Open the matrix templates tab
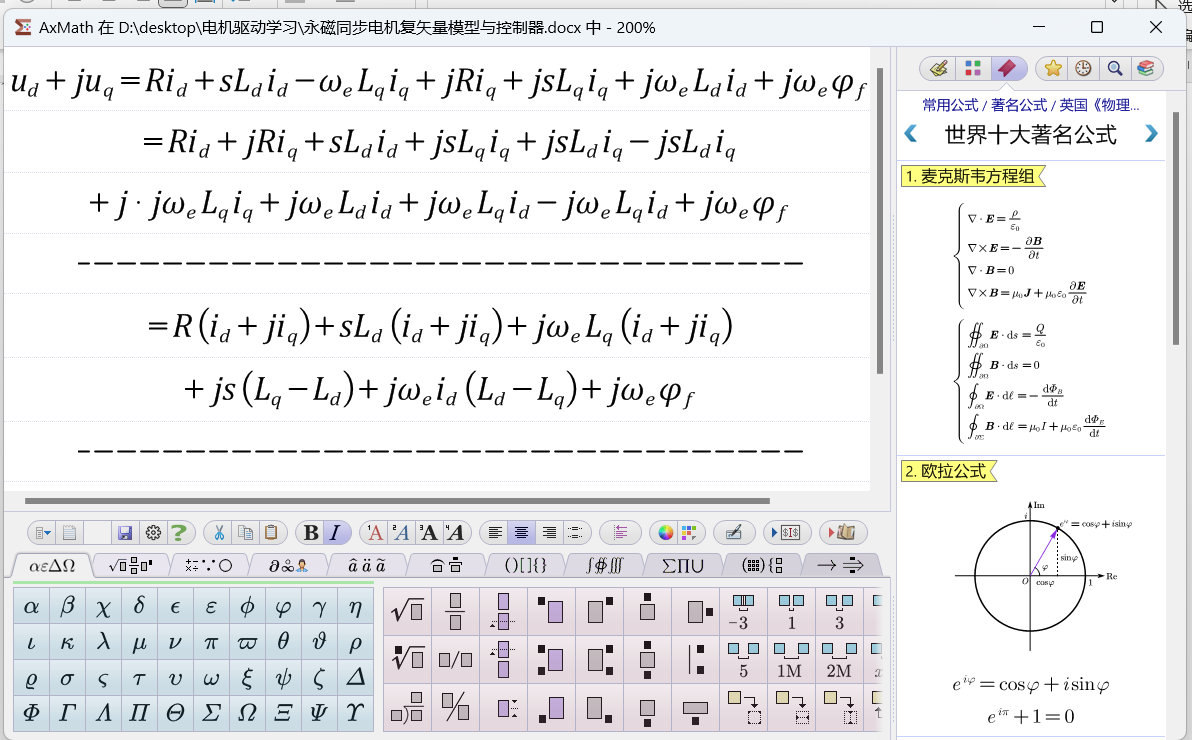Image resolution: width=1192 pixels, height=740 pixels. (762, 566)
